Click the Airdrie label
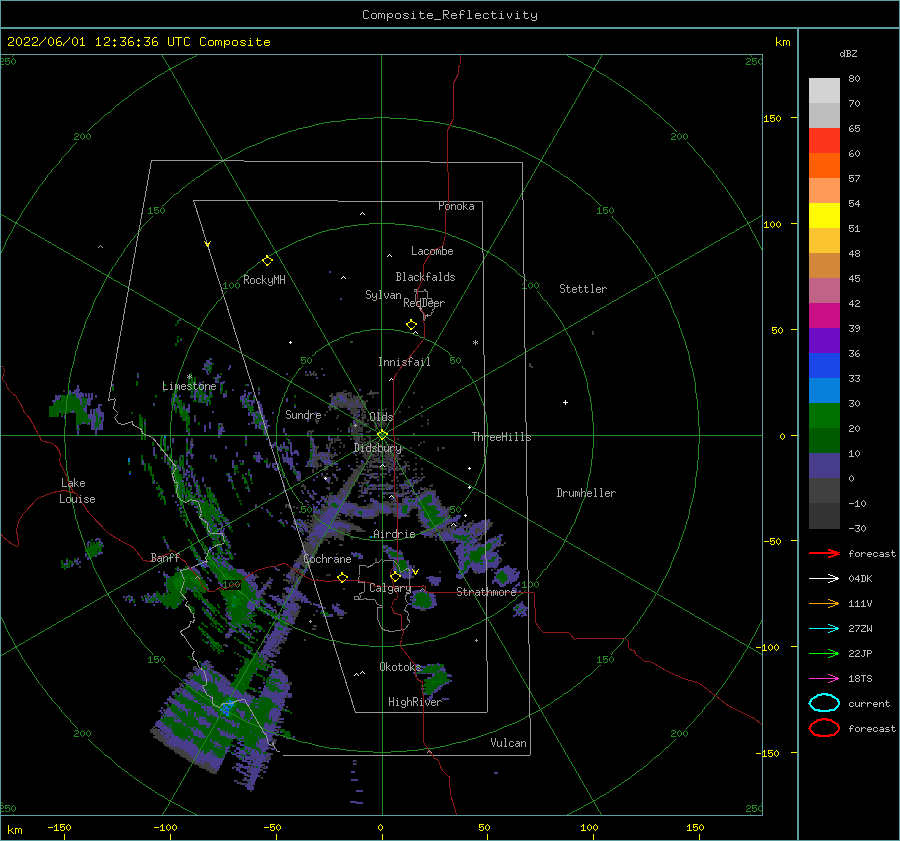Screen dimensions: 900x841 (x=394, y=534)
